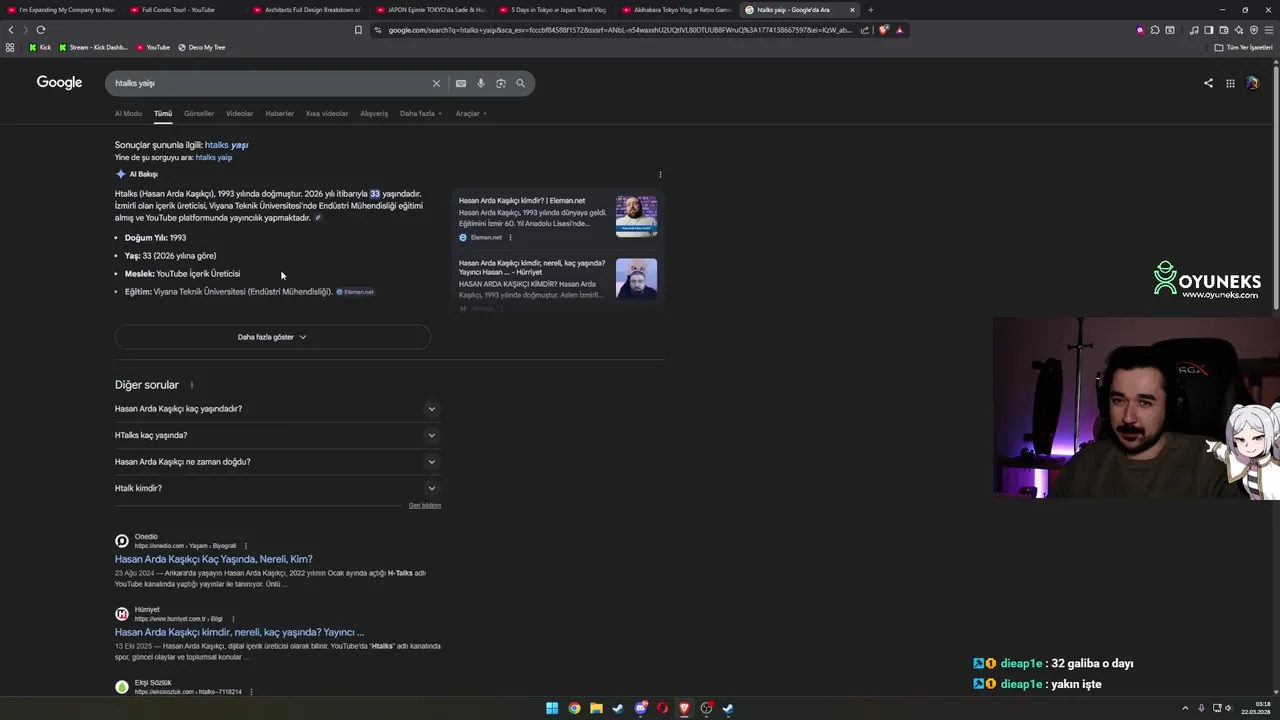Open the Brave VPN shield icon
1280x720 pixels.
[1254, 30]
